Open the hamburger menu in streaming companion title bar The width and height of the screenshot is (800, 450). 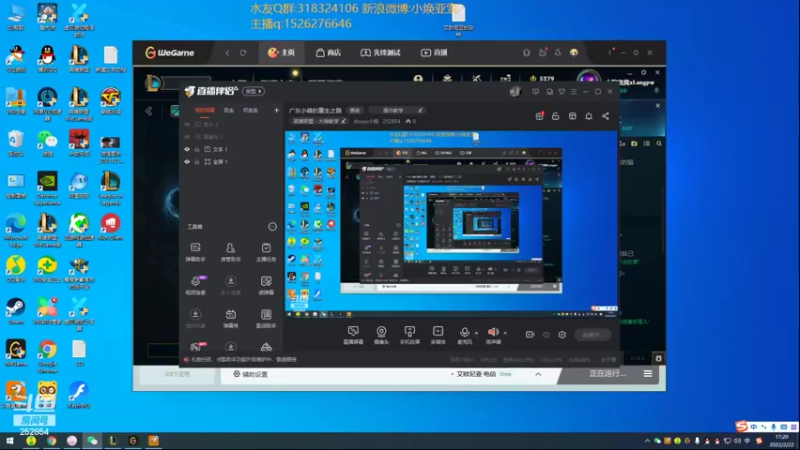[574, 92]
